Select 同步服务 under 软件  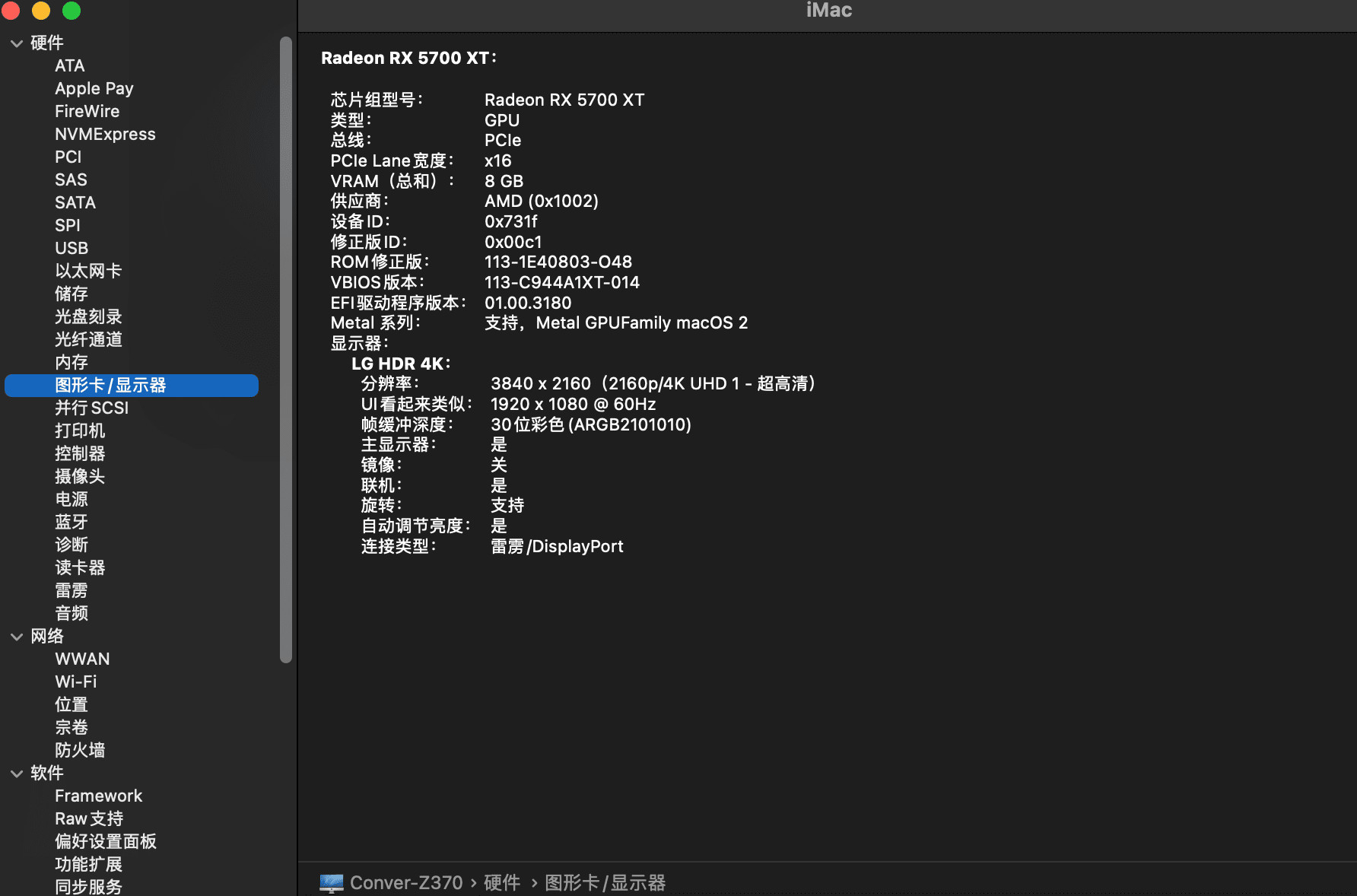tap(88, 887)
